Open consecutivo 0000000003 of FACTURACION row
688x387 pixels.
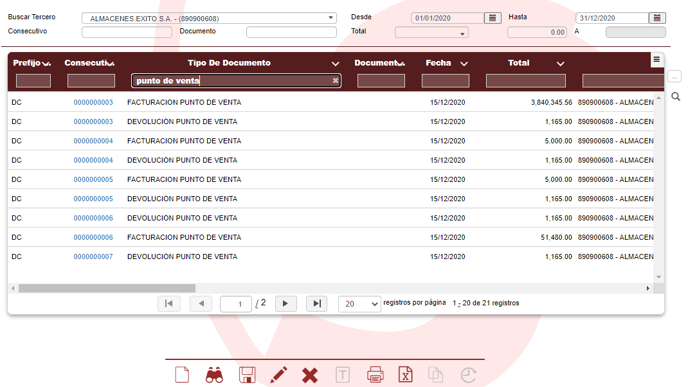pos(93,102)
